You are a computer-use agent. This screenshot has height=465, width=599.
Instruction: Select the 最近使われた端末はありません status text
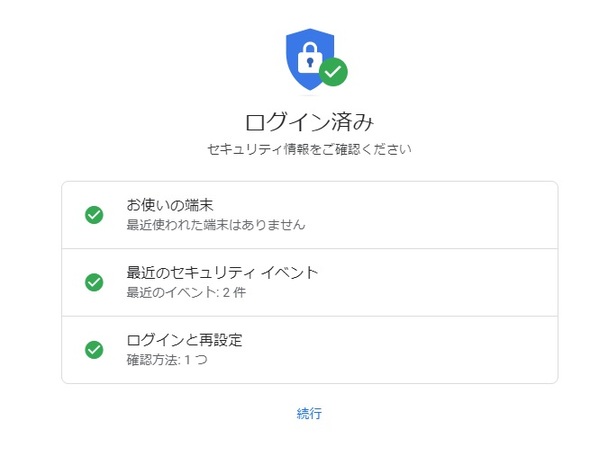[216, 225]
